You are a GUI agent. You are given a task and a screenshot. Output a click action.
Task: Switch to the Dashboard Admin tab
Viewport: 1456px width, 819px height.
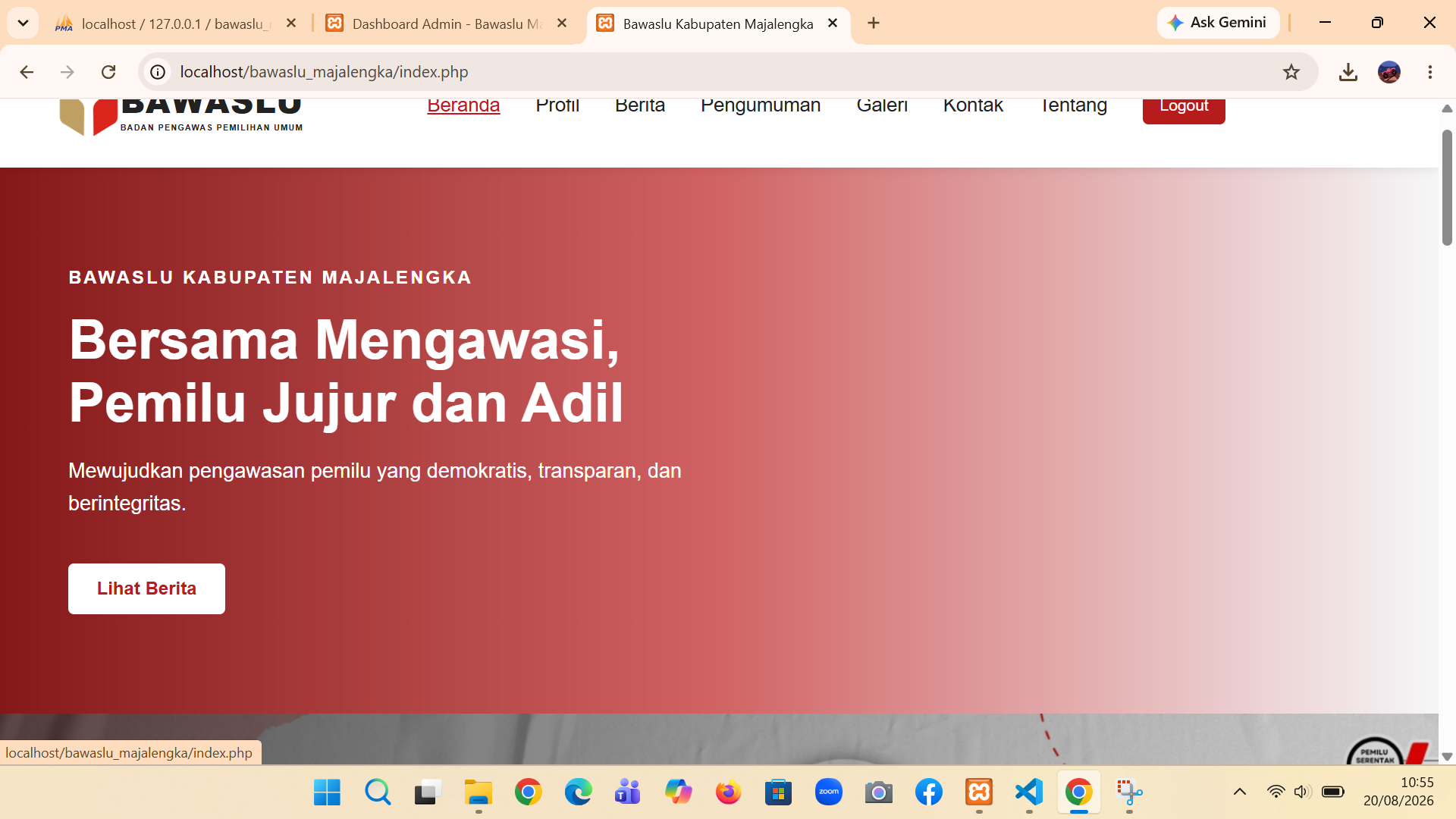447,24
